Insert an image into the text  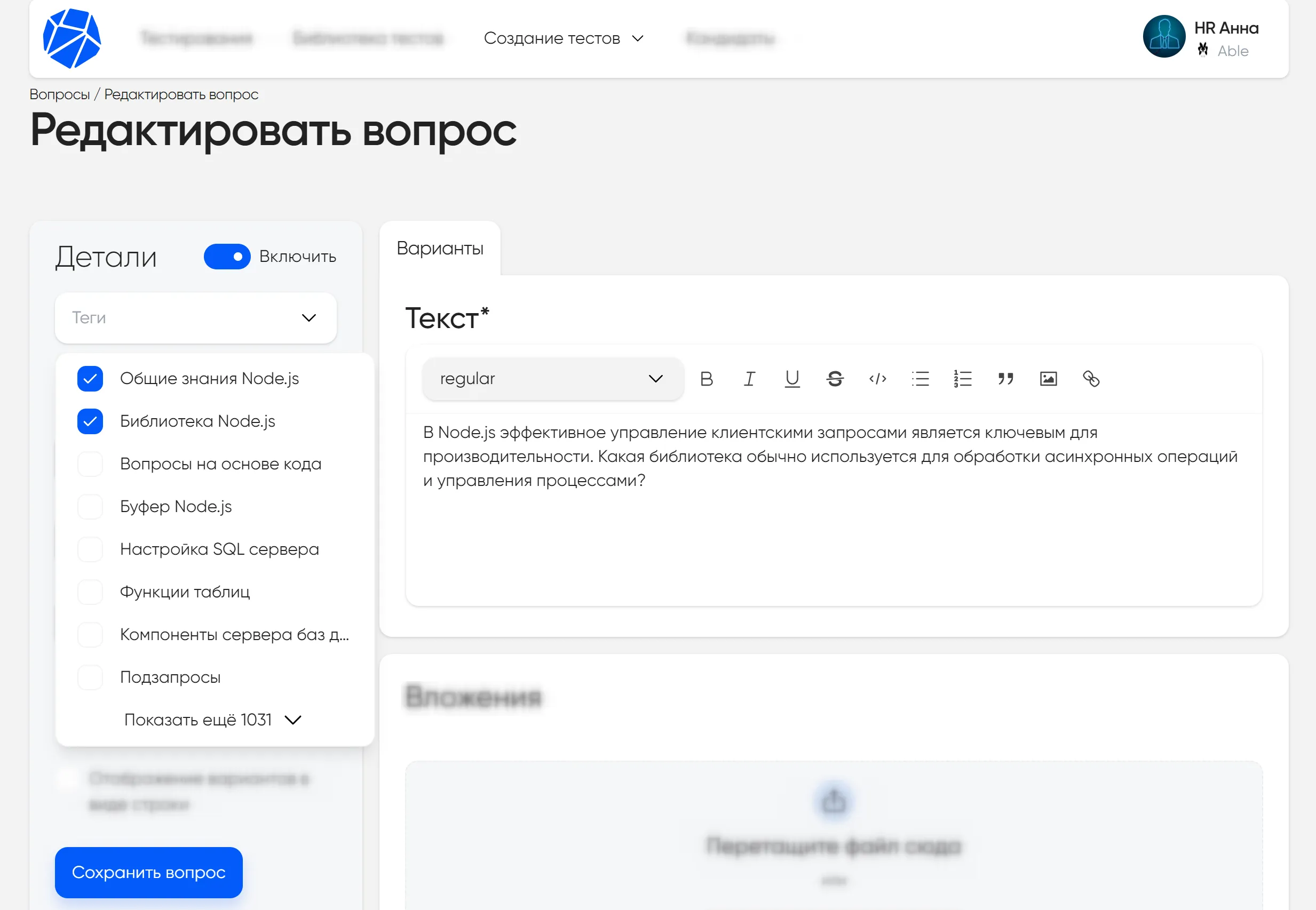pyautogui.click(x=1049, y=379)
